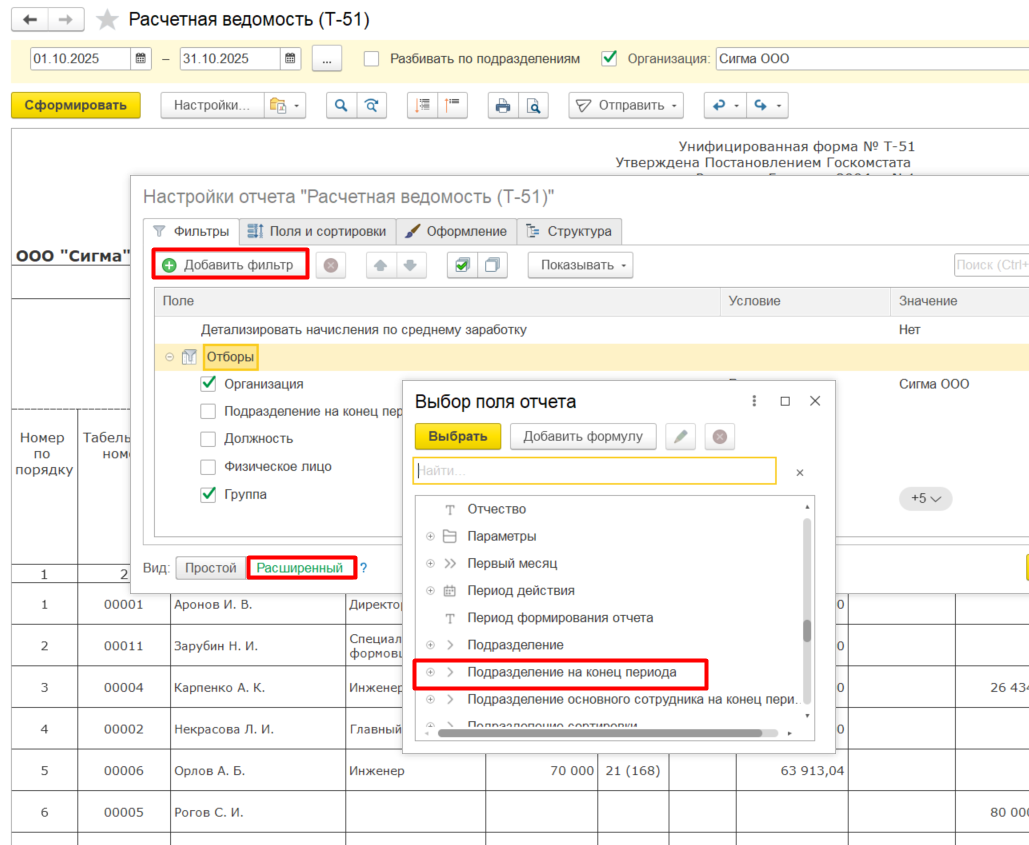Move filter up with the up arrow
The height and width of the screenshot is (845, 1029).
tap(381, 265)
